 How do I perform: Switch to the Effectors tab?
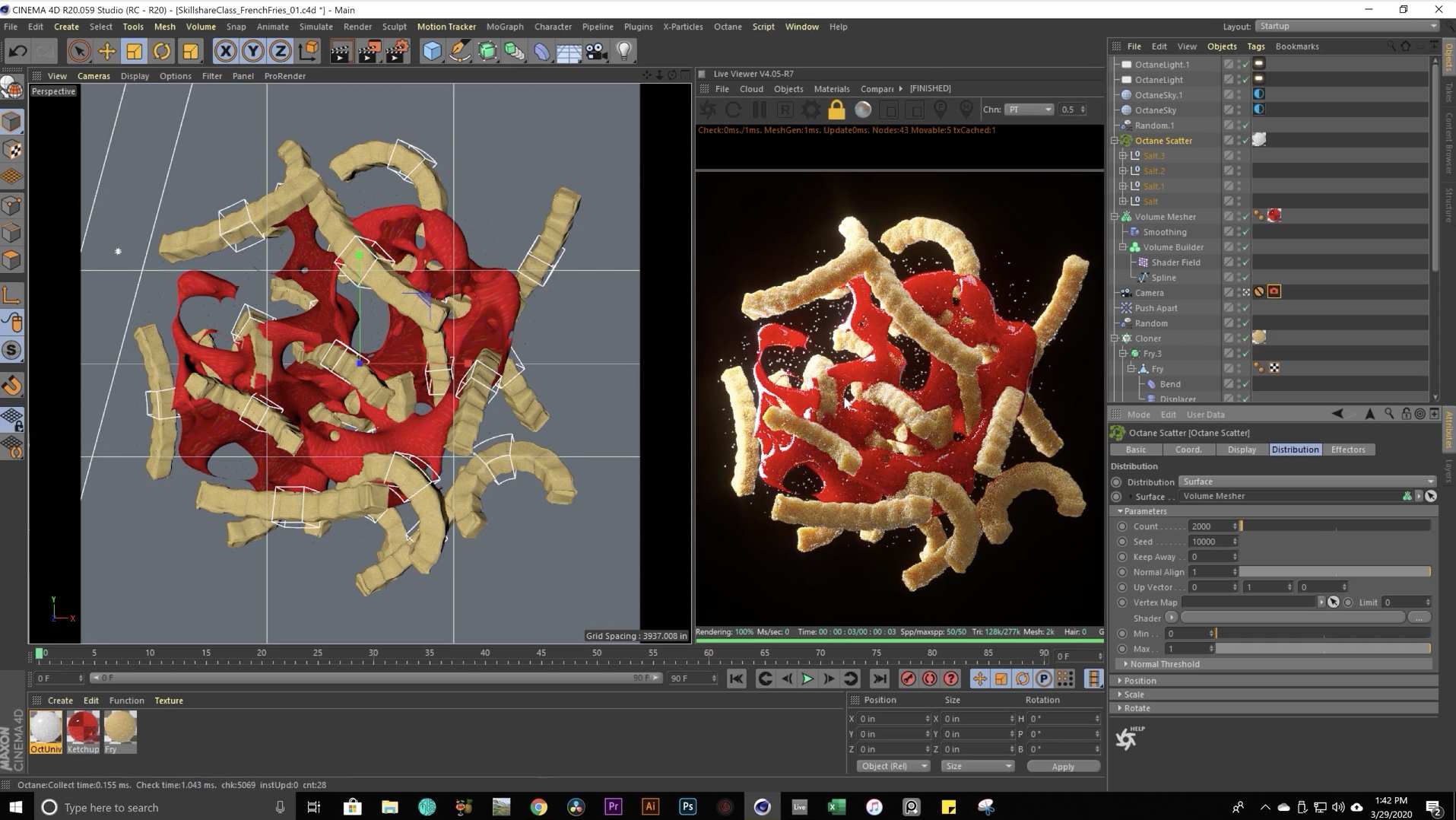coord(1347,450)
